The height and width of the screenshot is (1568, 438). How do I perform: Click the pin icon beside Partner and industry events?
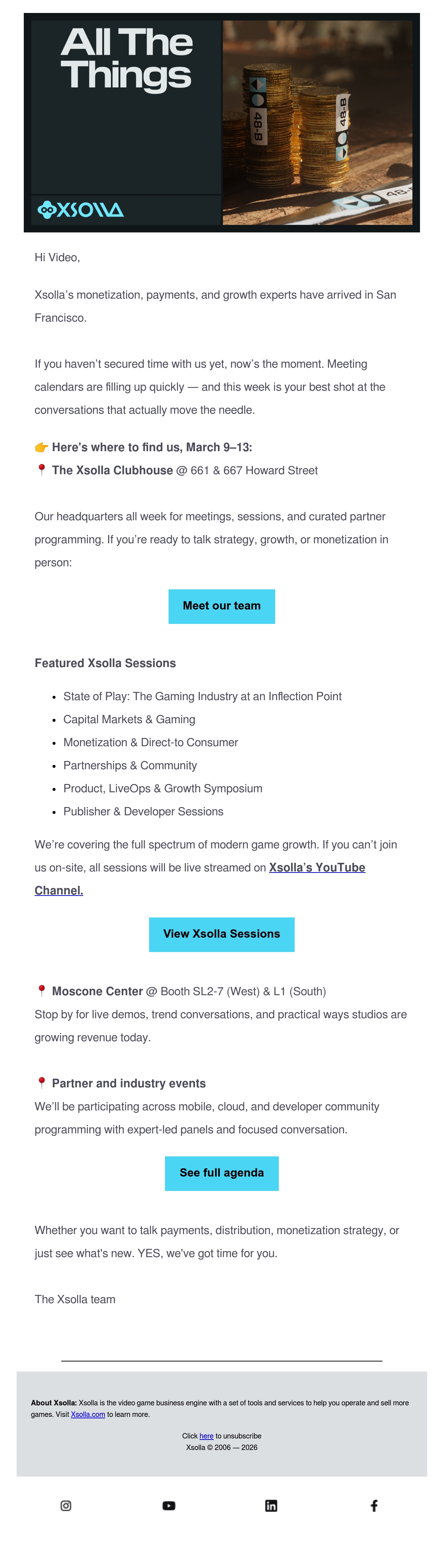41,1083
